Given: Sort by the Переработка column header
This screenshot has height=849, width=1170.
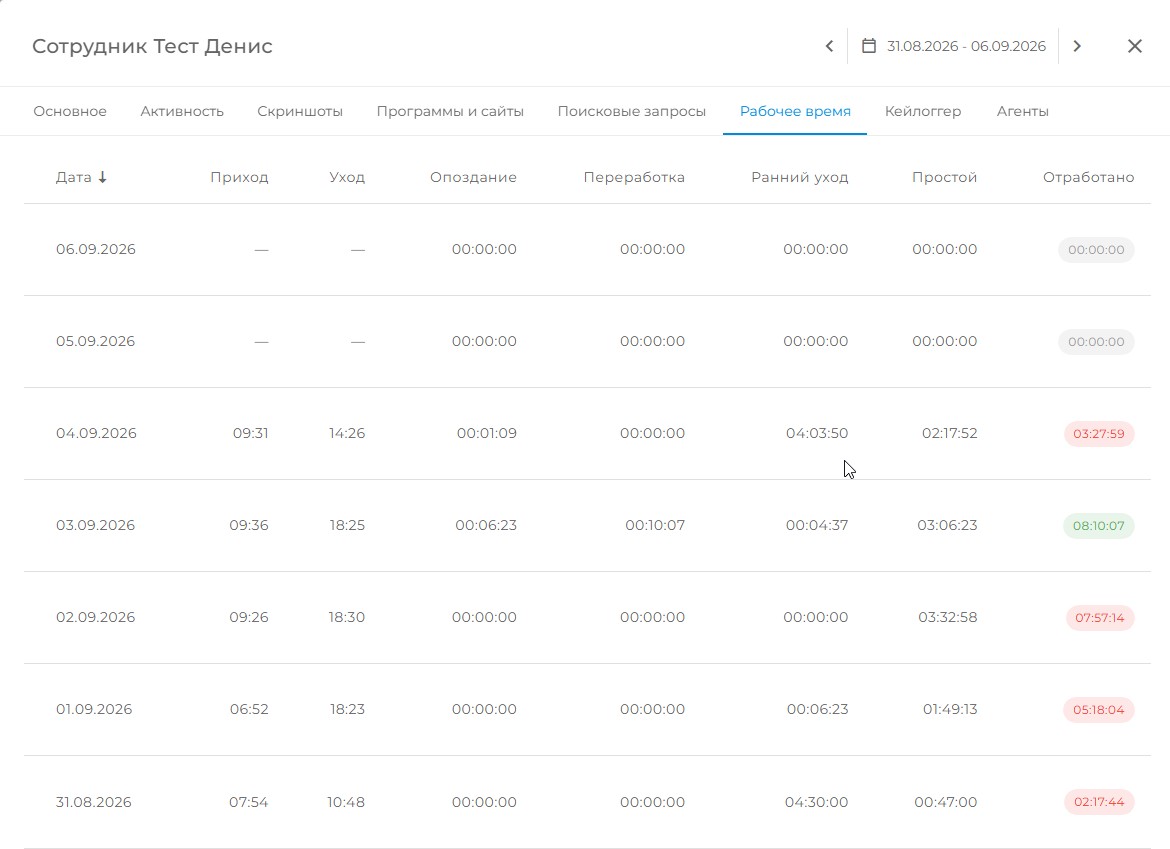Looking at the screenshot, I should pos(634,178).
